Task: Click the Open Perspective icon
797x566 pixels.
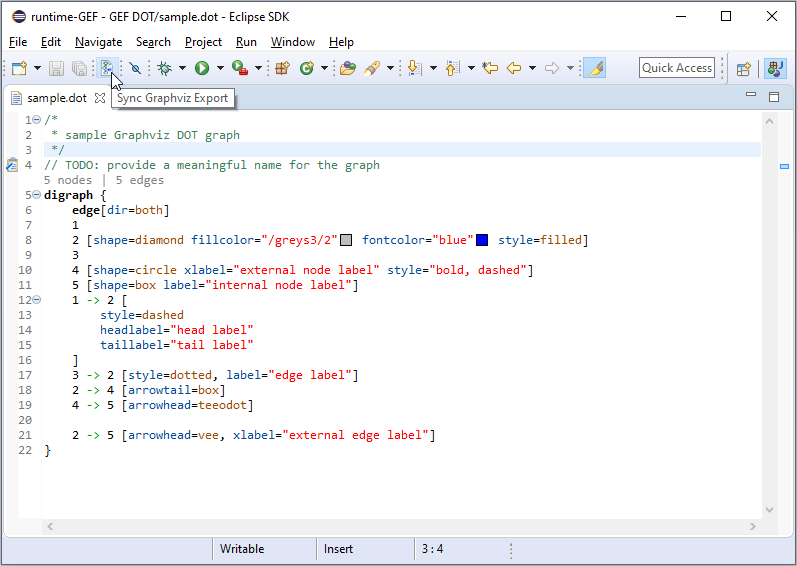Action: tap(743, 68)
